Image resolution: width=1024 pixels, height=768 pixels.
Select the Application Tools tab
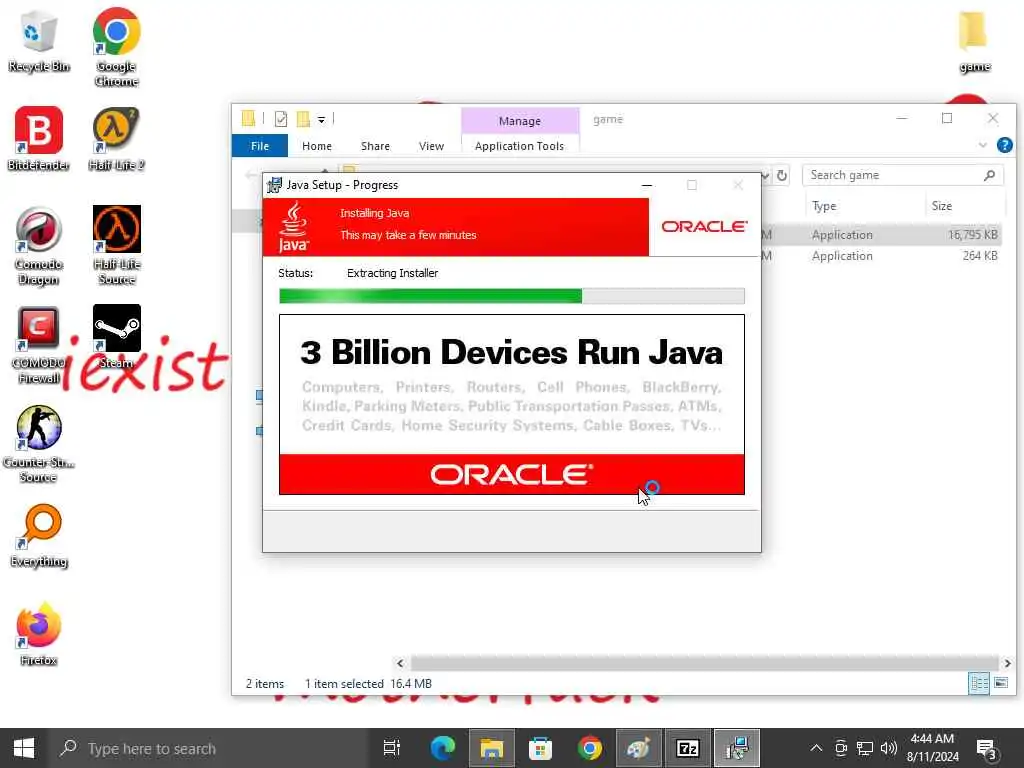coord(519,146)
